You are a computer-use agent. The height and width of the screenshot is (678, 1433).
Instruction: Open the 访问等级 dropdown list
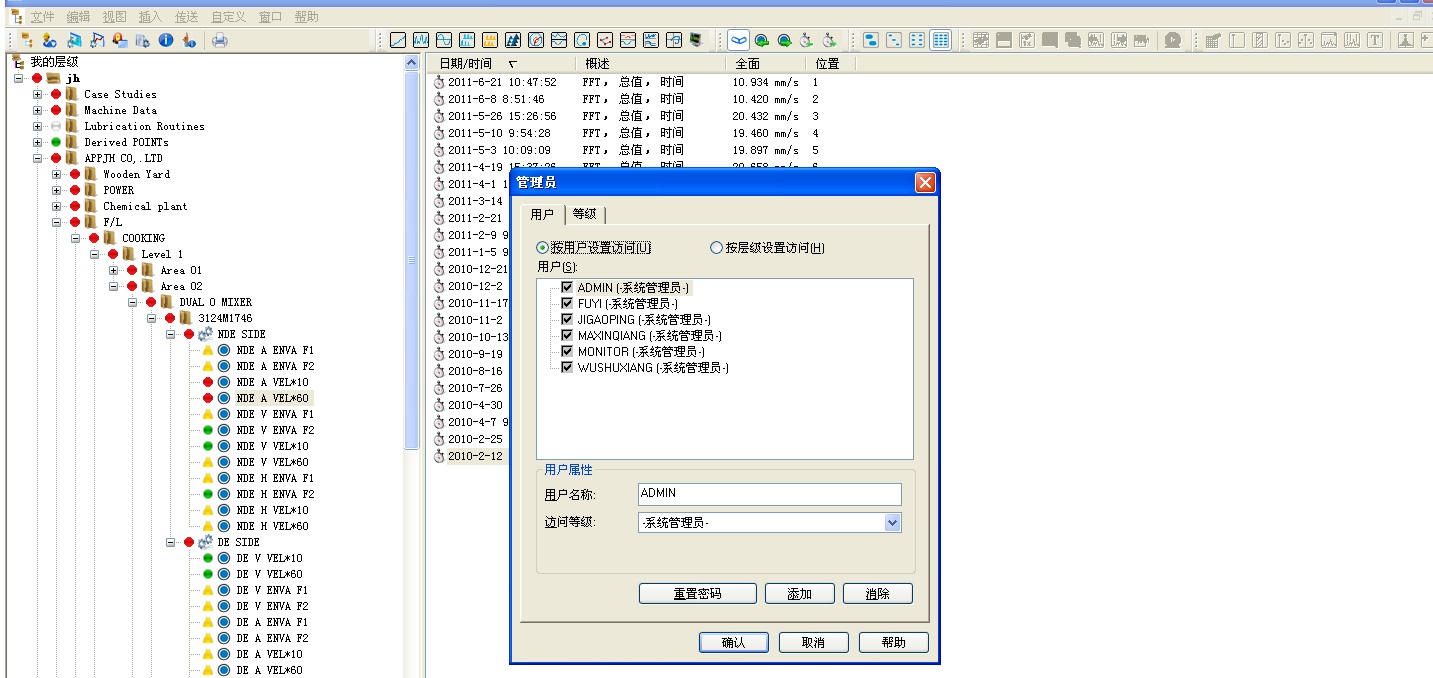click(892, 523)
